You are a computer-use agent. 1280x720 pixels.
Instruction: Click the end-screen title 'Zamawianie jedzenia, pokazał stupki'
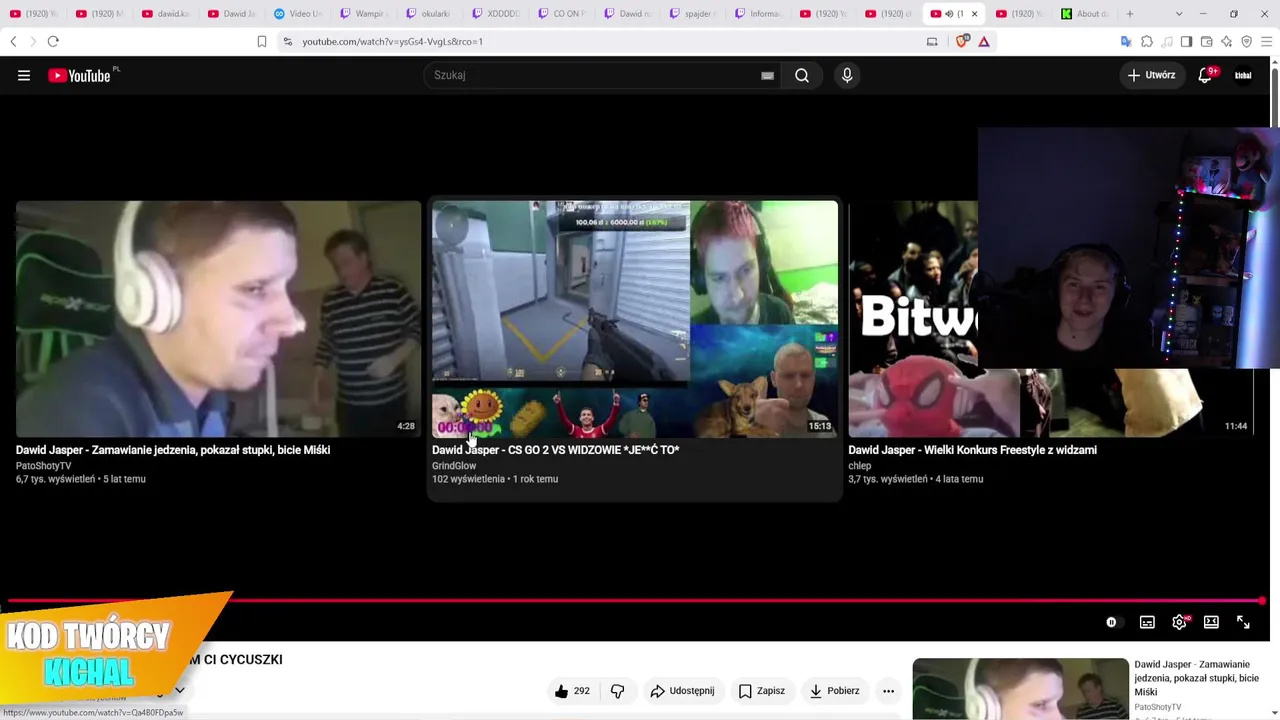point(173,450)
